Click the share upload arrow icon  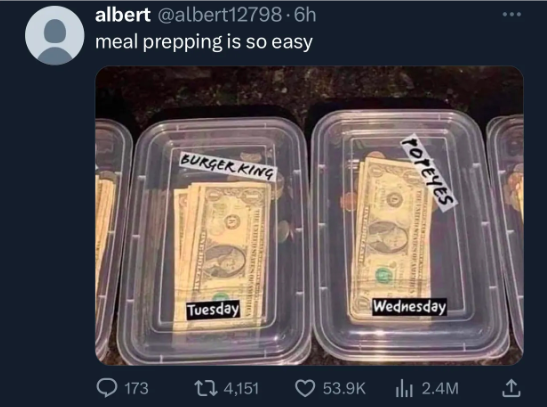tap(511, 388)
